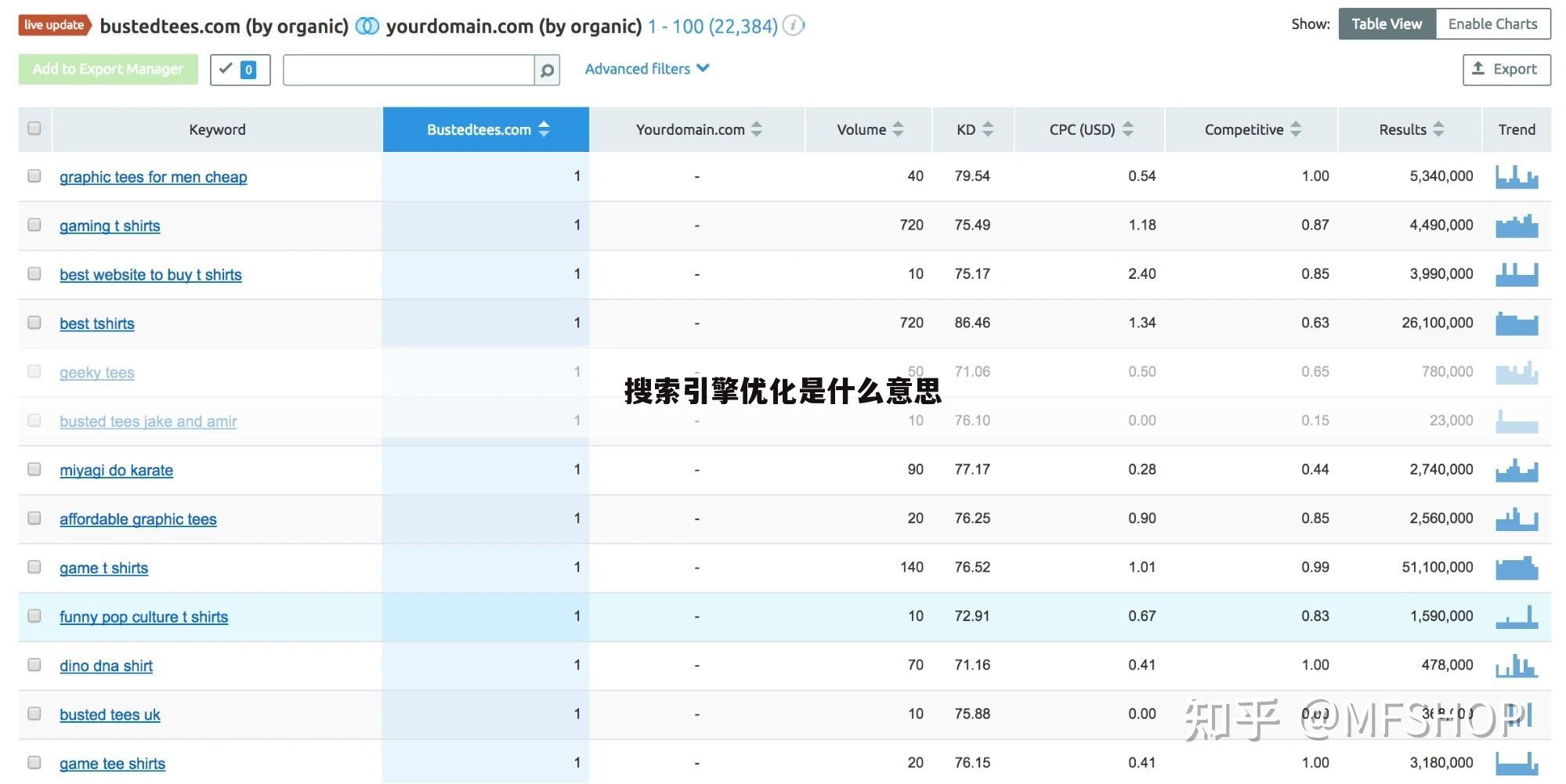Click the live update badge
The image size is (1566, 784).
point(52,24)
